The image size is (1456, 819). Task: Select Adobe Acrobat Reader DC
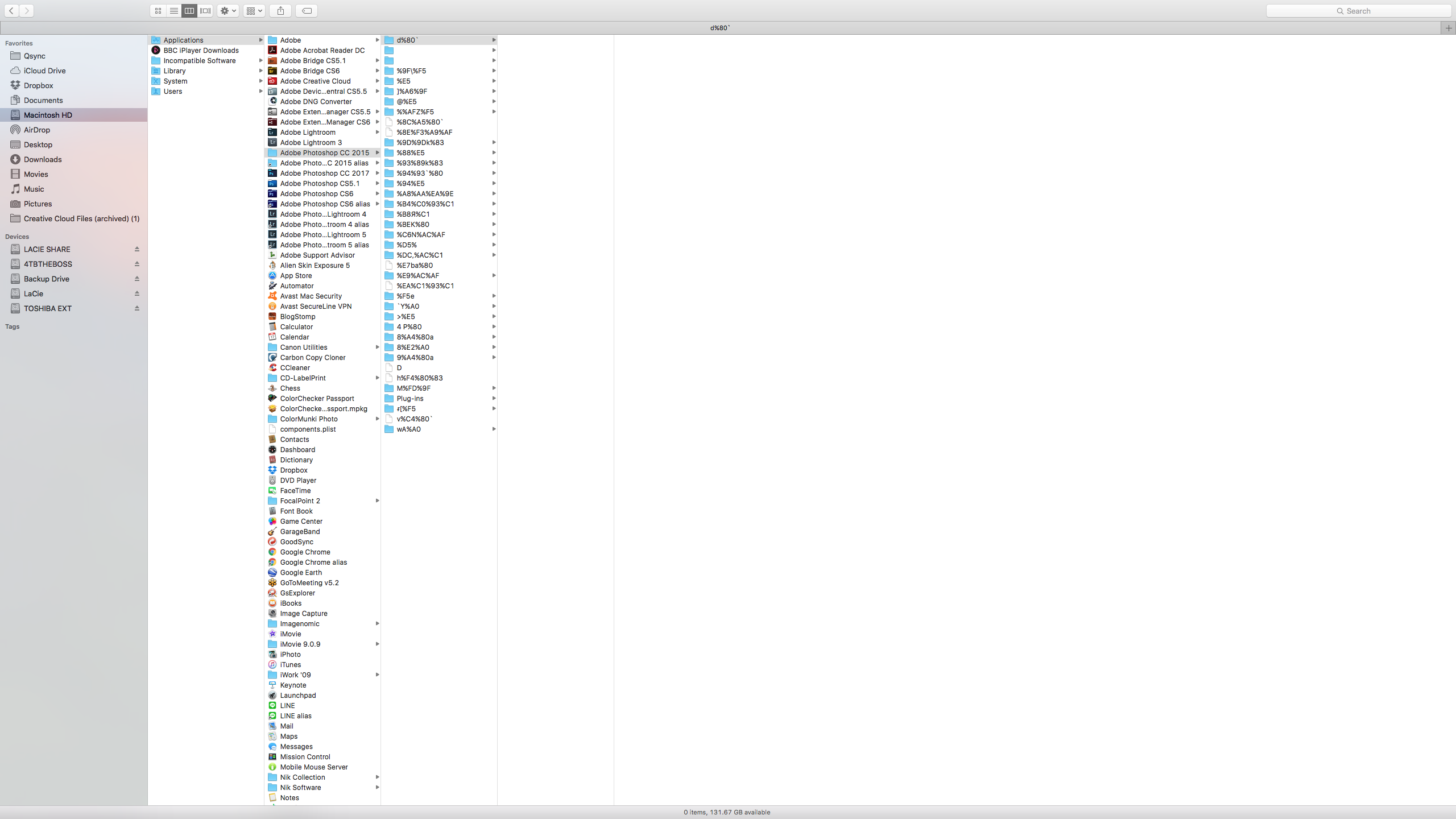[322, 50]
